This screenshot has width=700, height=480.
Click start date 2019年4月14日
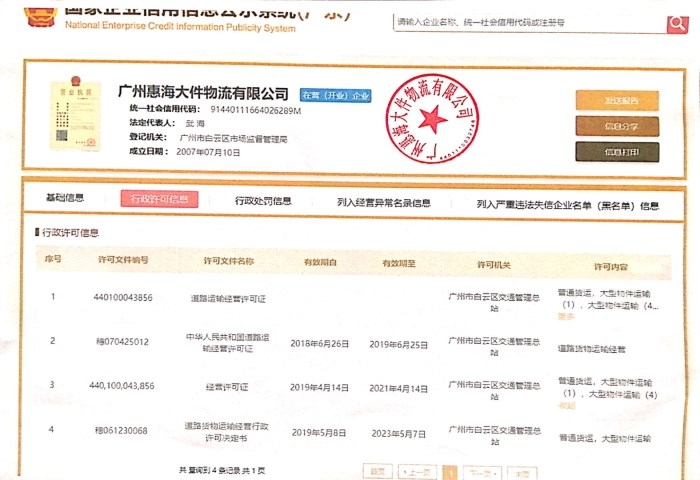(319, 387)
